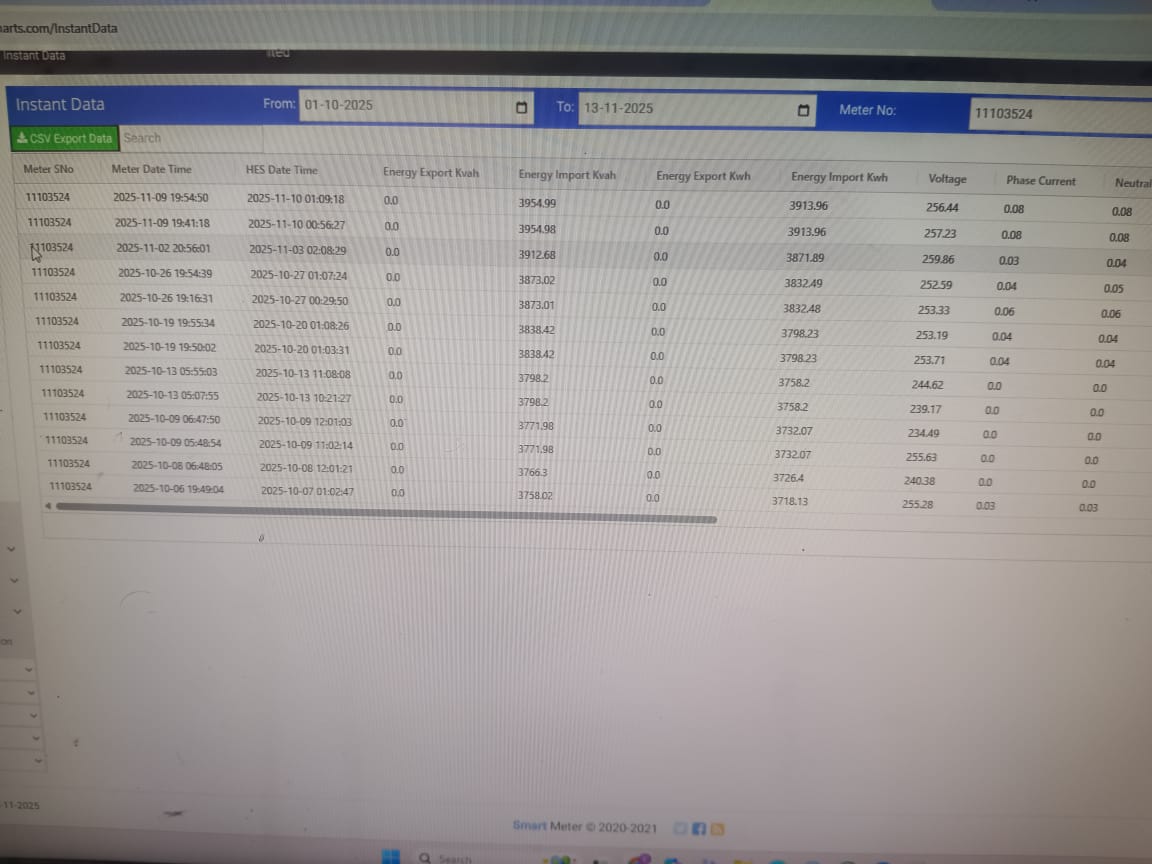1152x864 pixels.
Task: Sort by Meter Date Time column header
Action: pyautogui.click(x=151, y=169)
